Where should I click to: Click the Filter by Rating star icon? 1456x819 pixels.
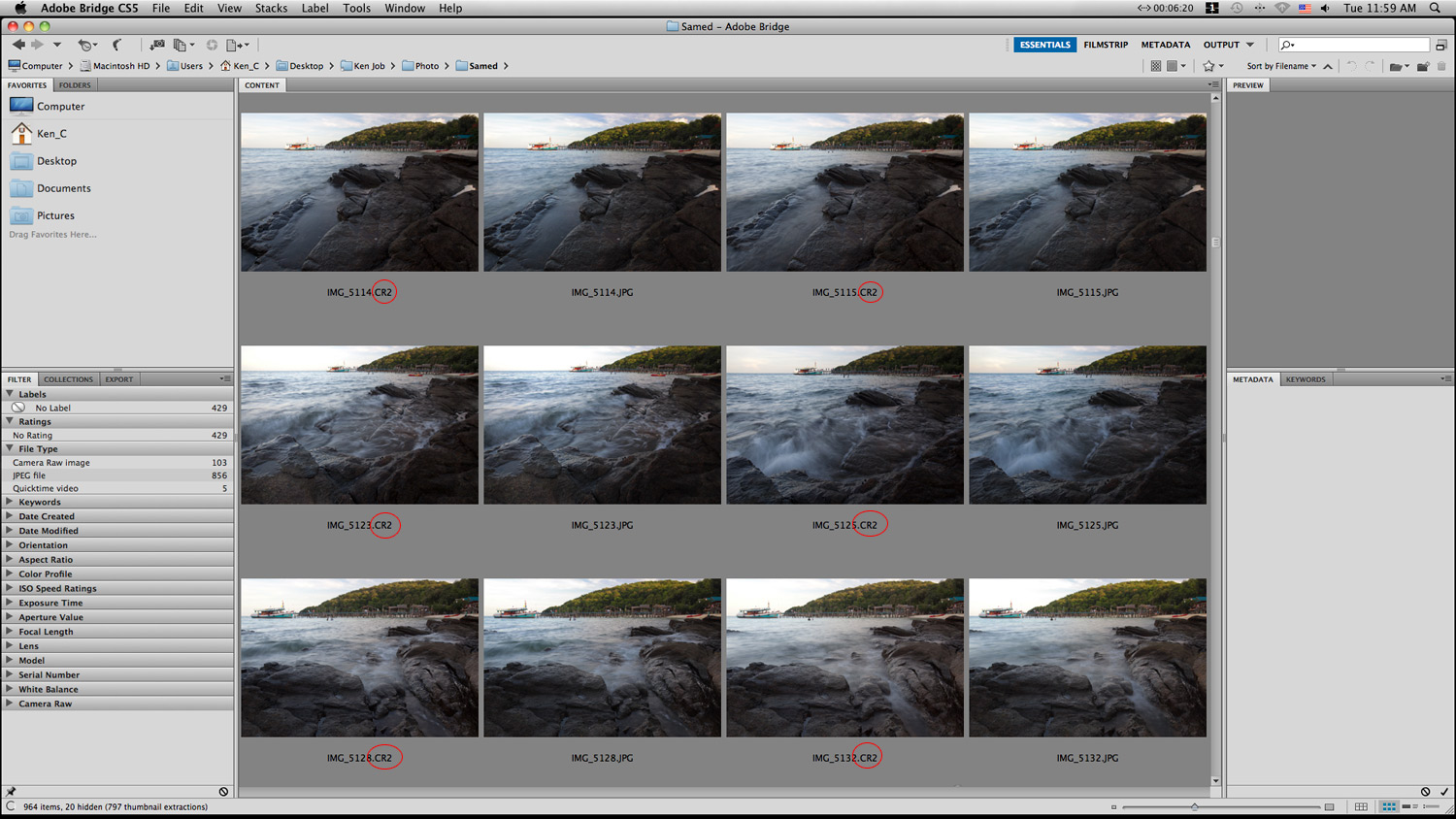point(1208,66)
